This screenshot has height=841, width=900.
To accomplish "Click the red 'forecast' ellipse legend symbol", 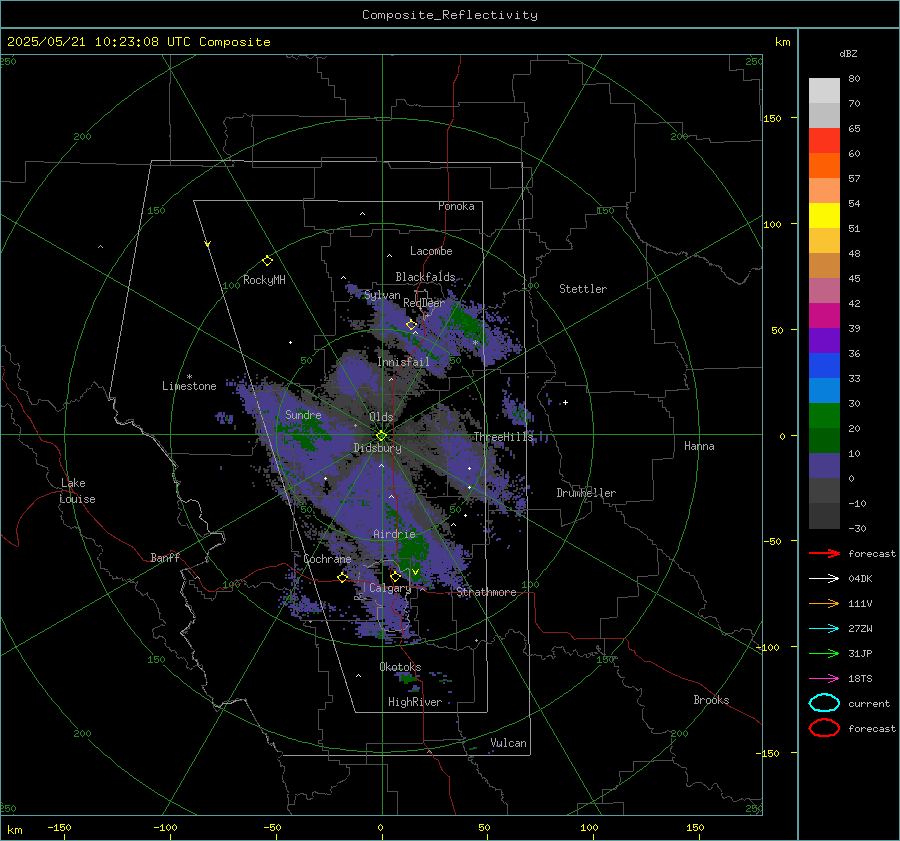I will [x=824, y=728].
